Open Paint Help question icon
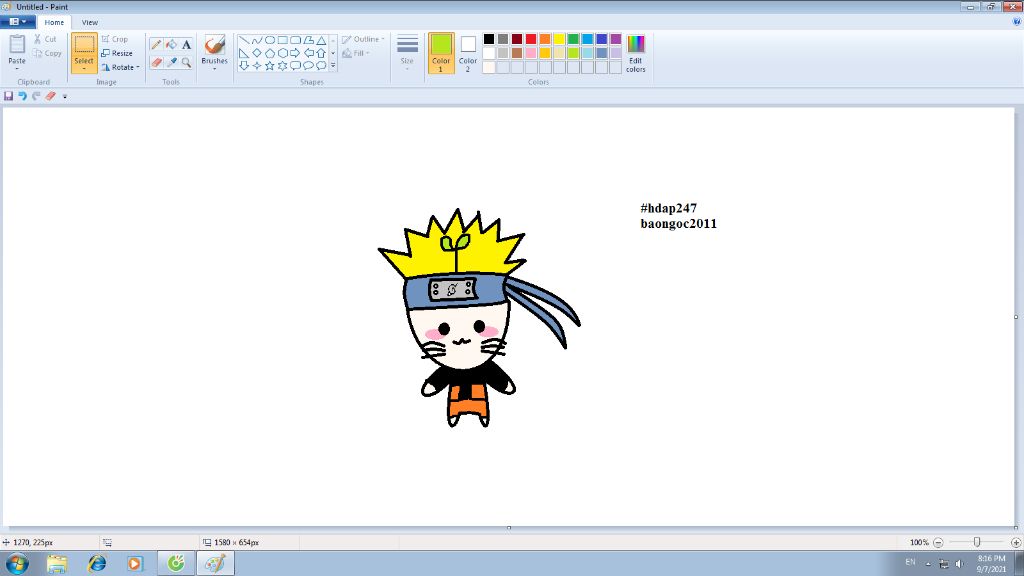This screenshot has height=576, width=1024. (1016, 22)
